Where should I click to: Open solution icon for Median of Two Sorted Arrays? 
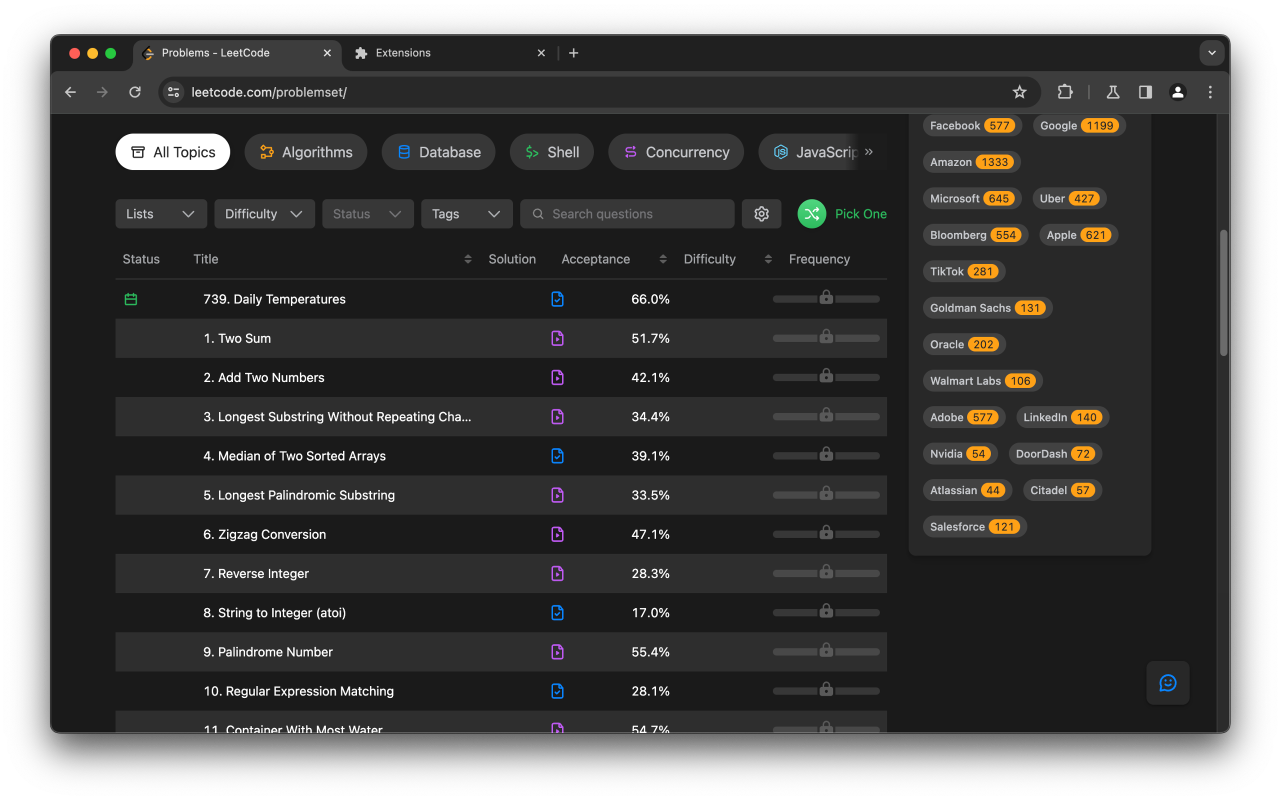tap(557, 456)
